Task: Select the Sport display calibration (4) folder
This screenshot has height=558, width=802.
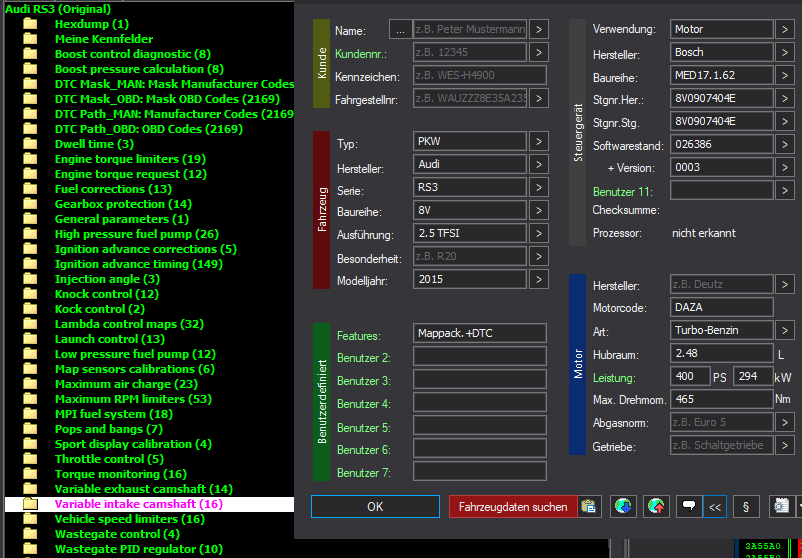Action: [133, 444]
